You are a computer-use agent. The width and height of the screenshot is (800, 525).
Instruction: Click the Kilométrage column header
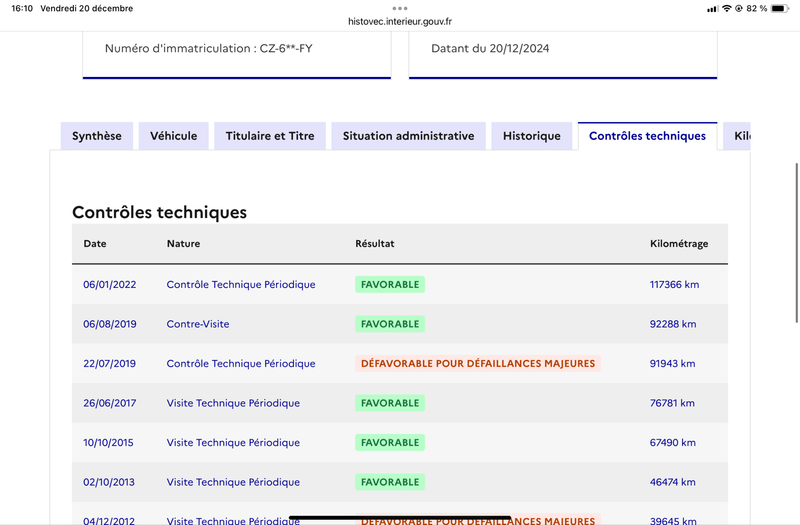point(679,244)
